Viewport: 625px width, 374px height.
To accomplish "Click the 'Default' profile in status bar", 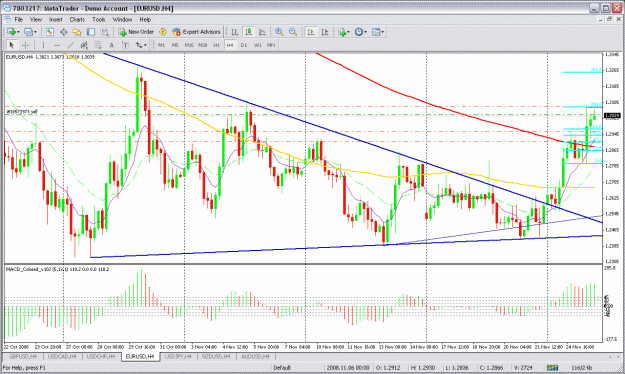I will coord(282,368).
